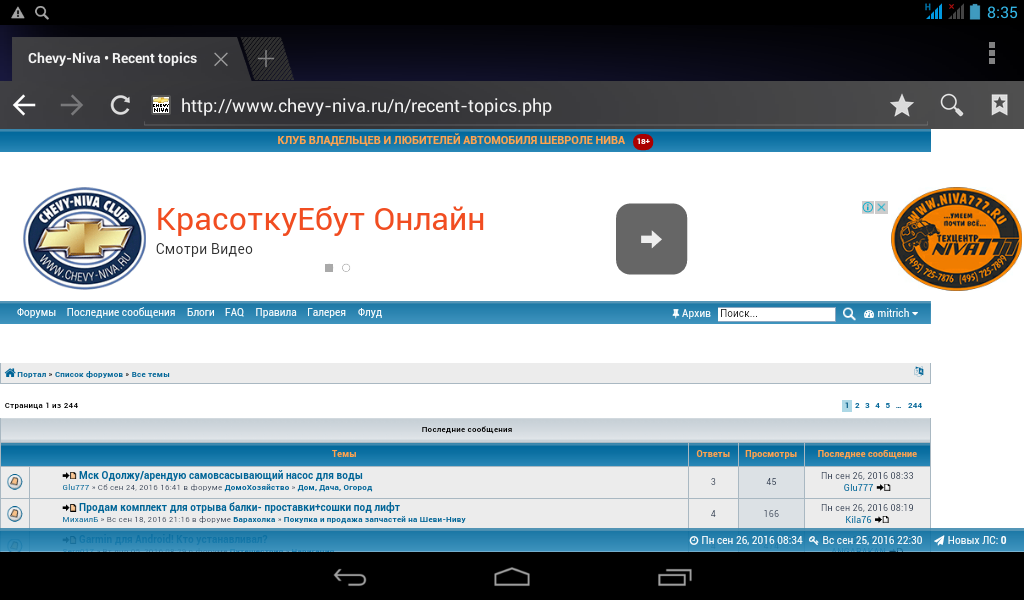Open the Архив menu item
1024x600 pixels.
tap(691, 314)
